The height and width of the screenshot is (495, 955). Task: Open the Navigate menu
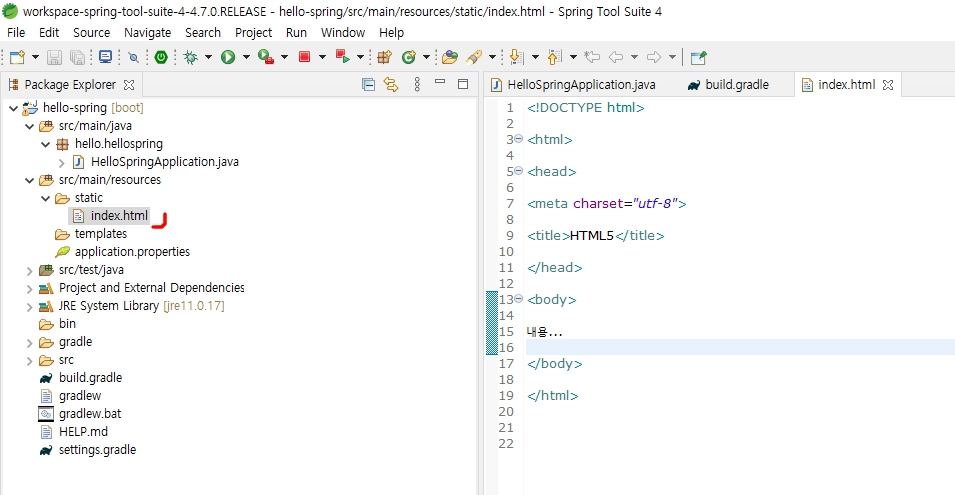147,32
